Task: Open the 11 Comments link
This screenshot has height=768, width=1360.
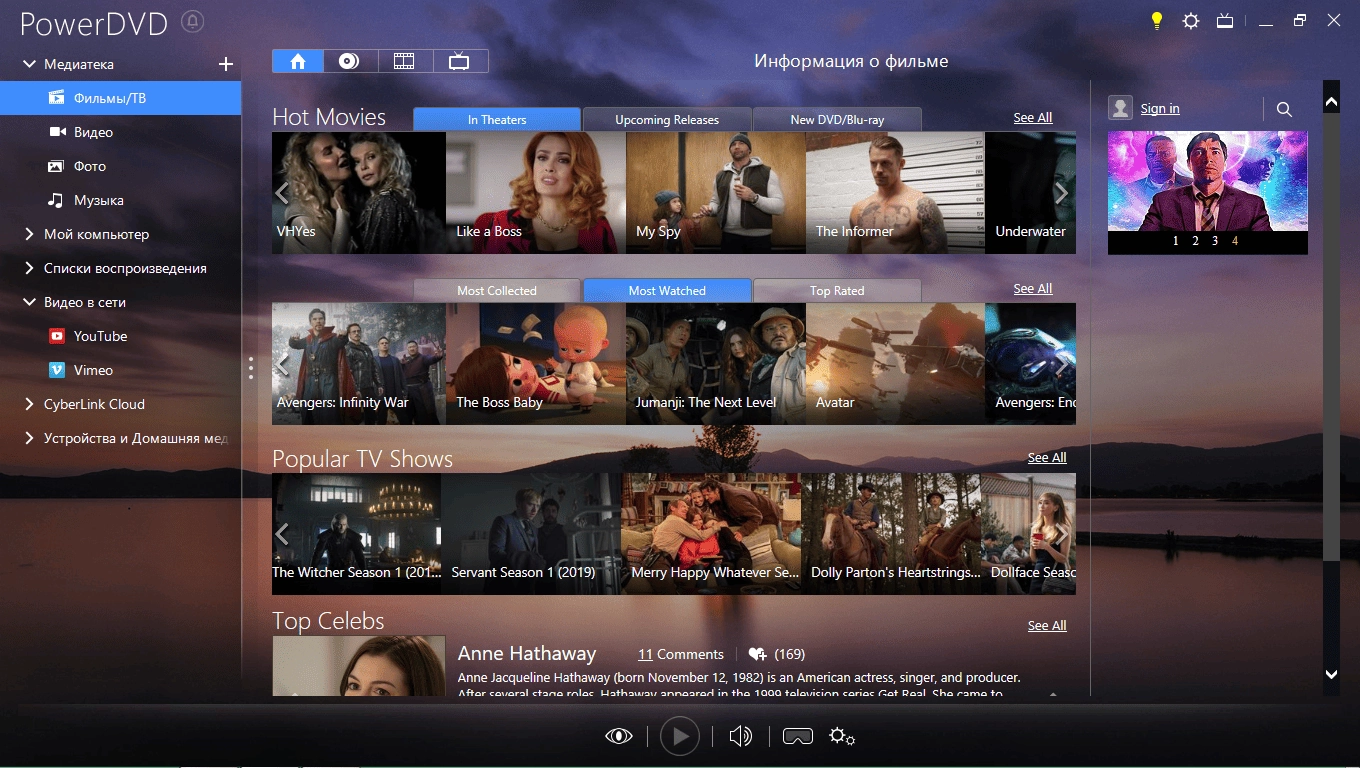Action: [x=680, y=654]
